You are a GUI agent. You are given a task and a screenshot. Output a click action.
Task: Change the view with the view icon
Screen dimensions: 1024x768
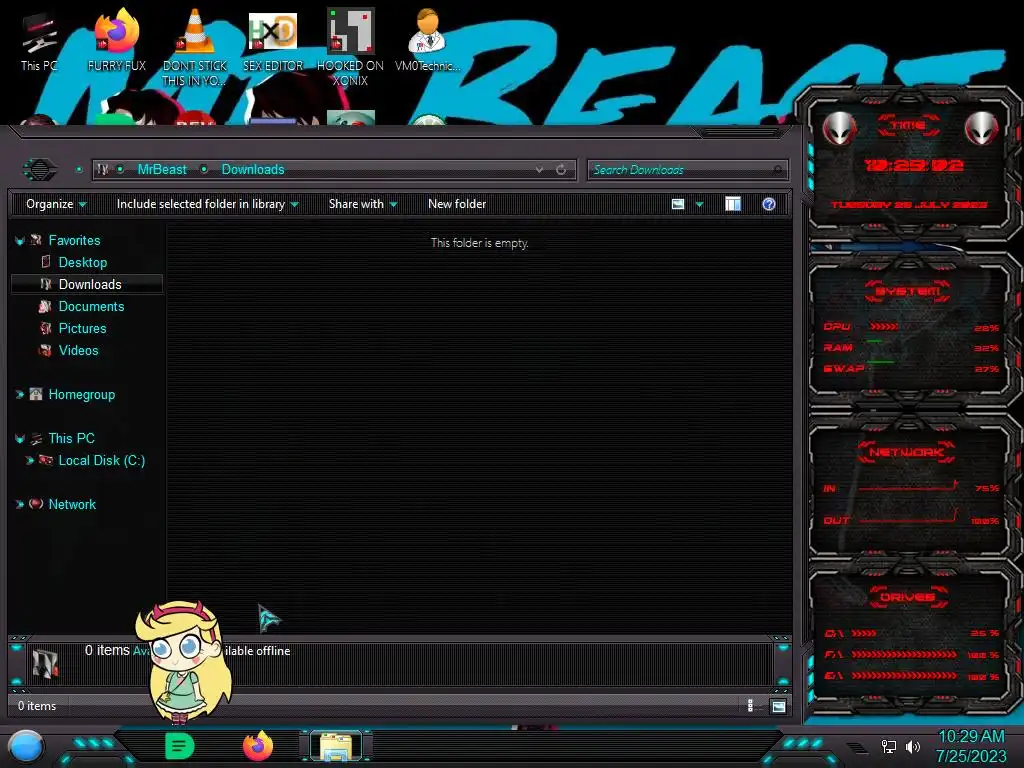pos(678,204)
